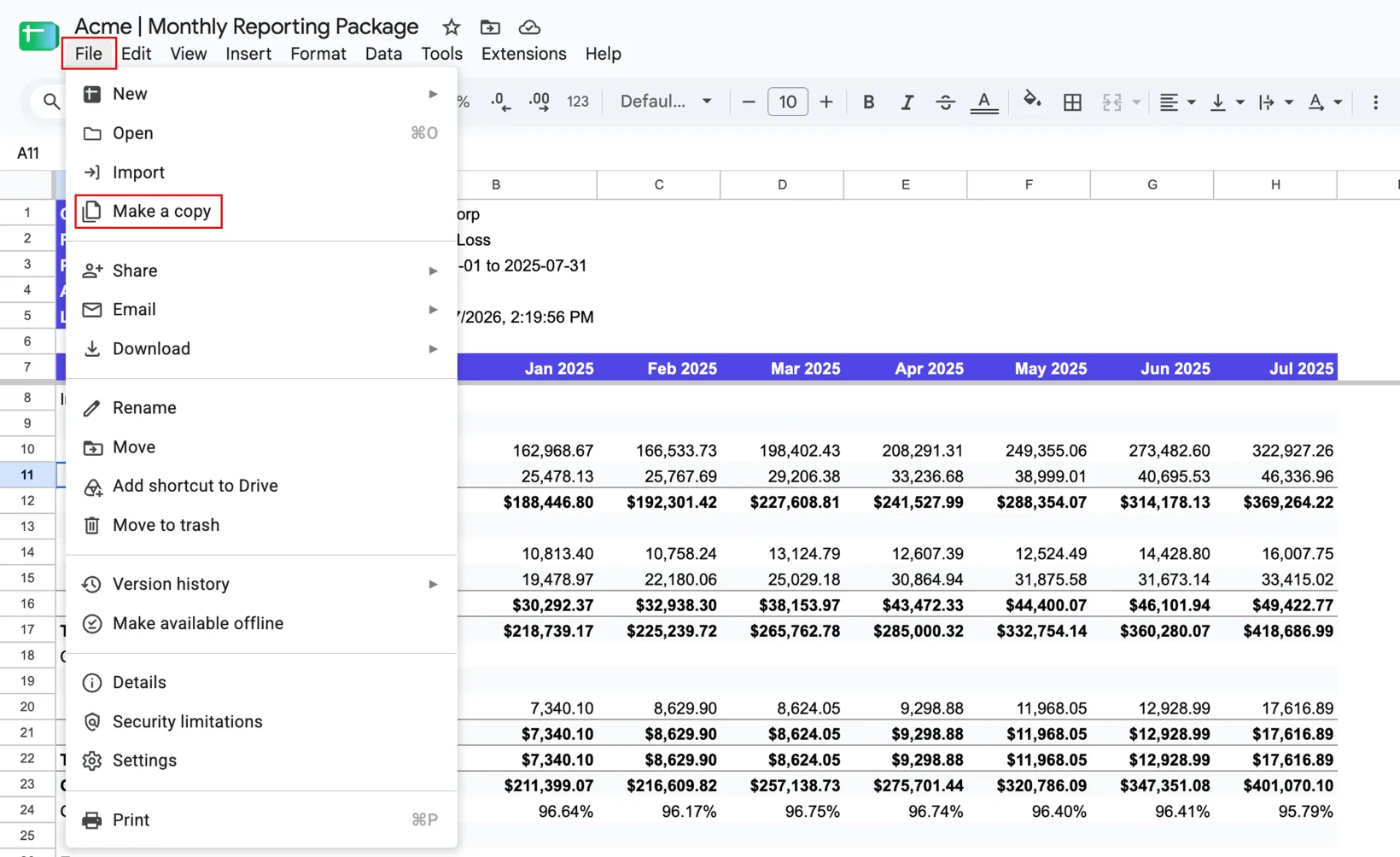Click the name box showing A11

pyautogui.click(x=28, y=153)
